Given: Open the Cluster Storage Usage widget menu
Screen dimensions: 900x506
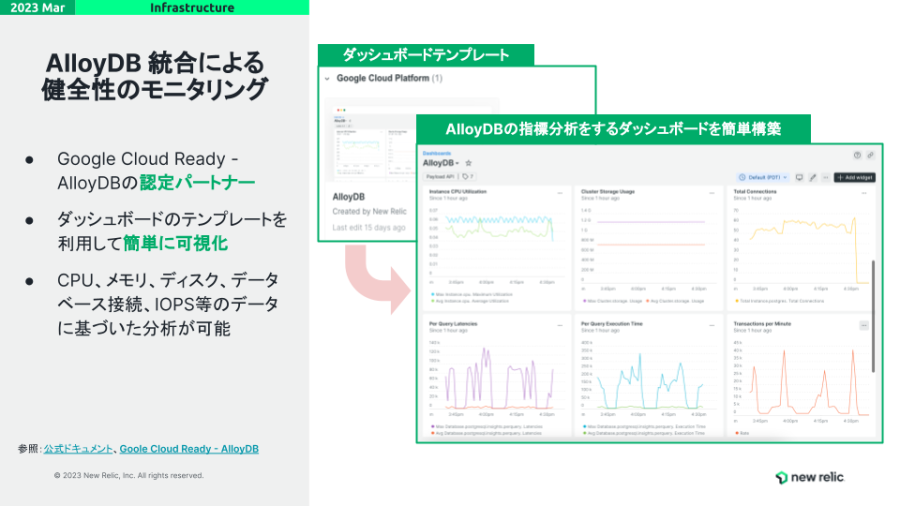Looking at the screenshot, I should tap(712, 193).
